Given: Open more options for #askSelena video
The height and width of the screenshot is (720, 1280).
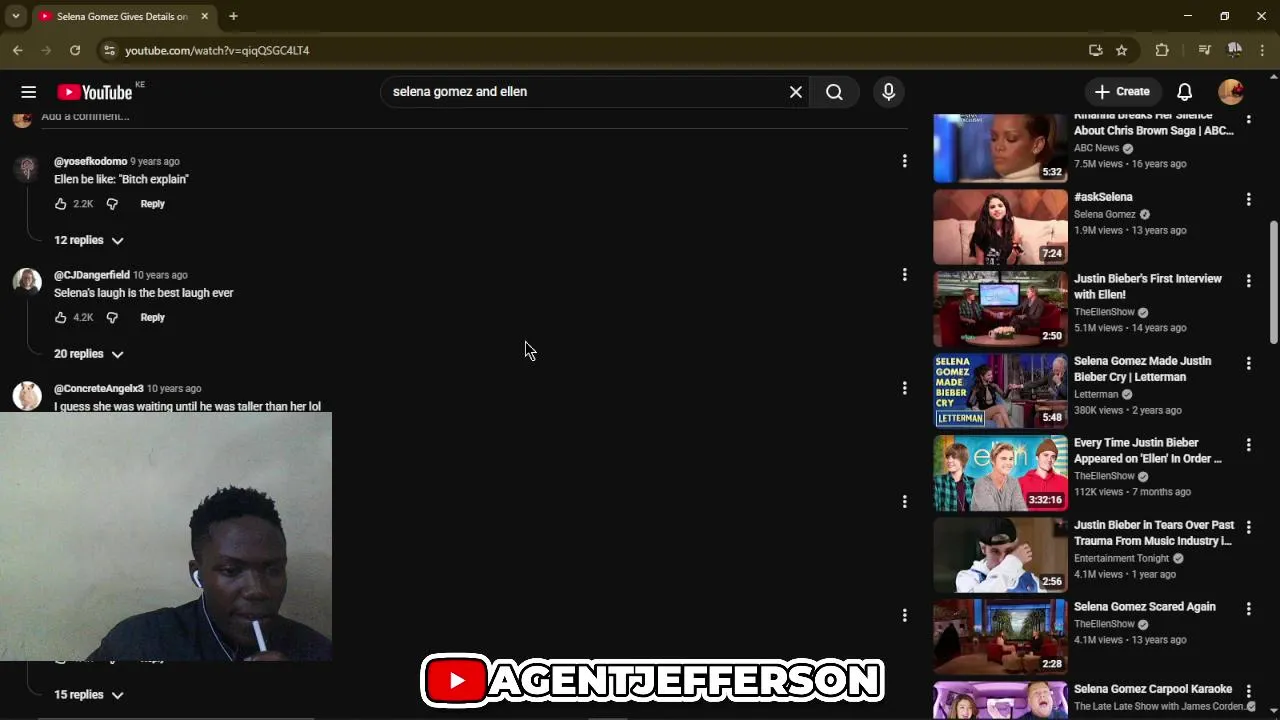Looking at the screenshot, I should click(x=1248, y=200).
